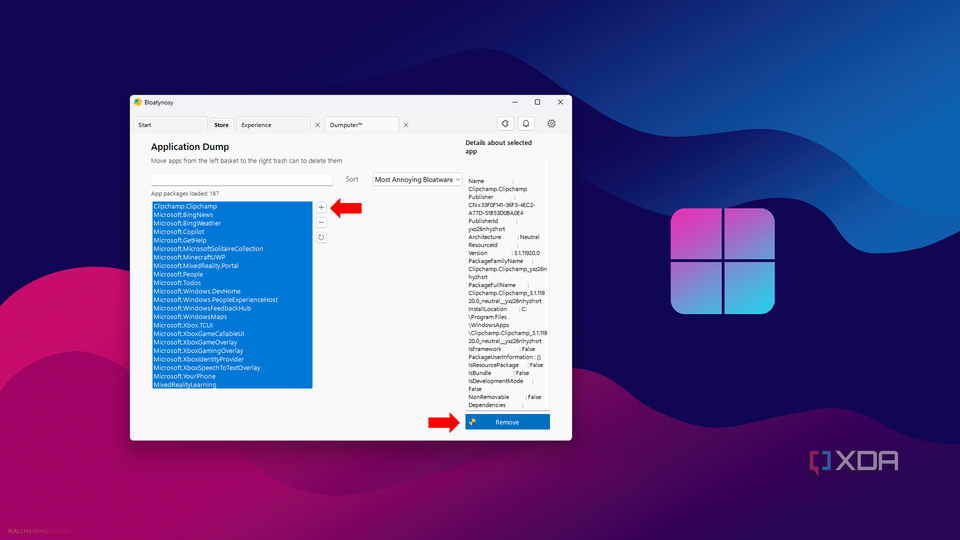Select Microsoft.BingWeather in the list
960x540 pixels.
232,223
